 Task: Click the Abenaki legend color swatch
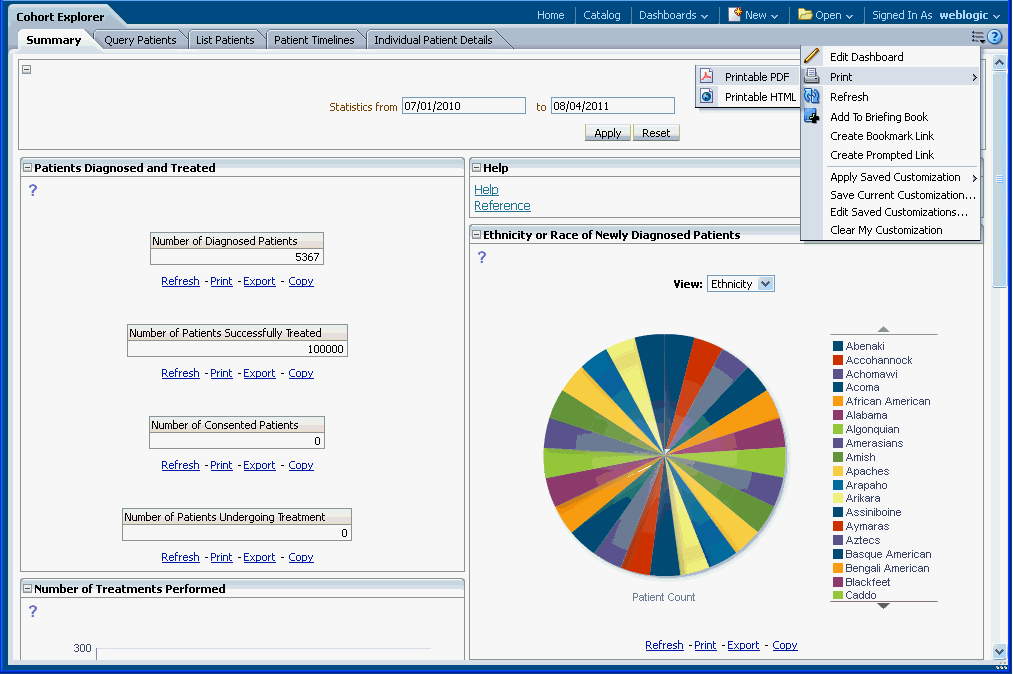(838, 346)
